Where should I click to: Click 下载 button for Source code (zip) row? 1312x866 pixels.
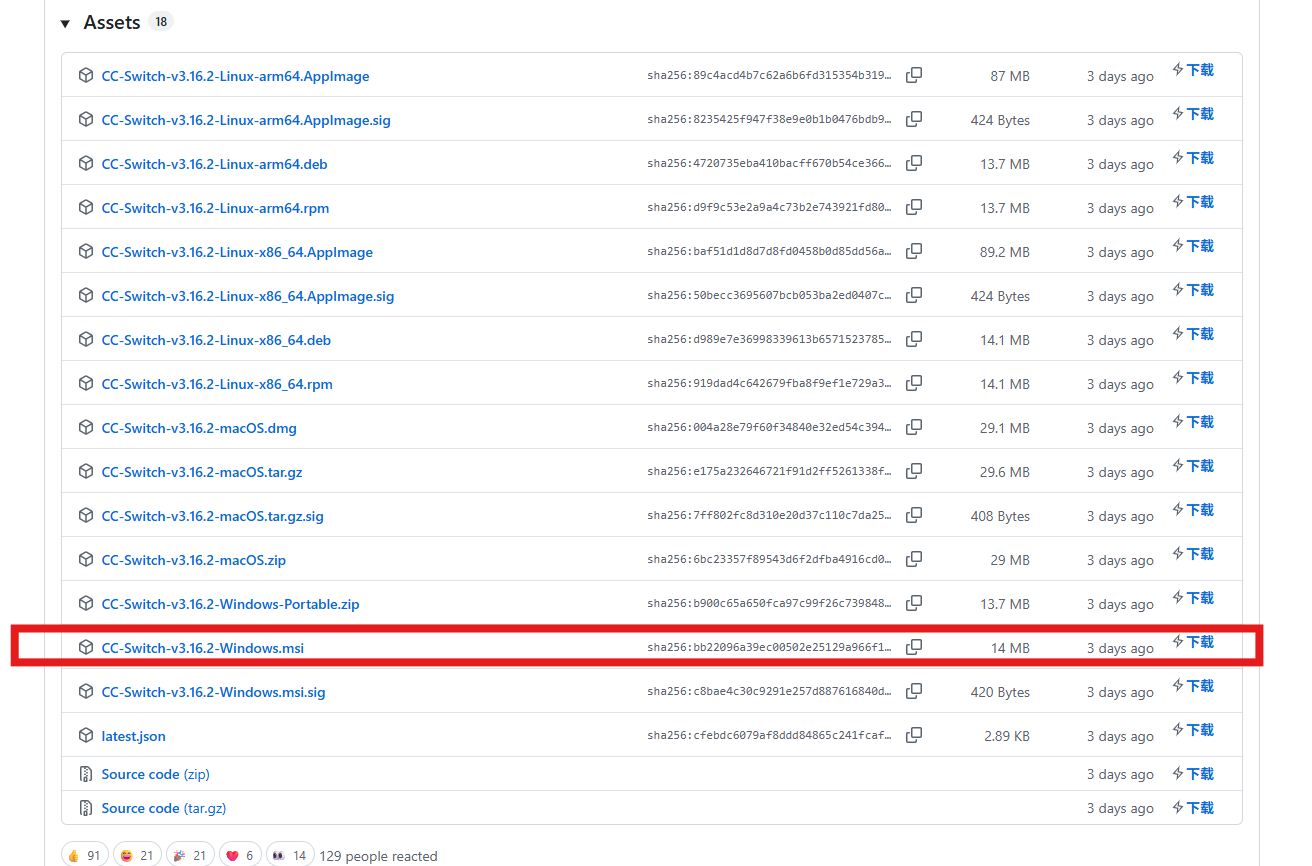(x=1193, y=774)
